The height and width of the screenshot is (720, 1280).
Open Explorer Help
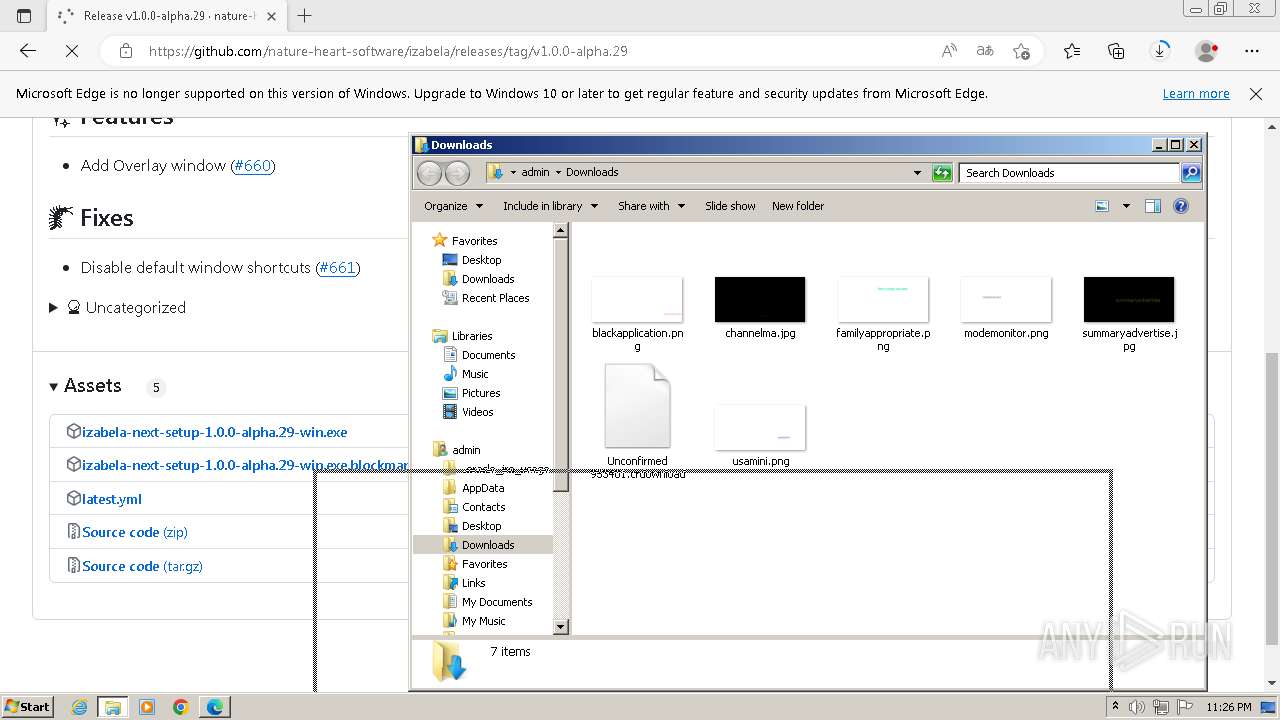(x=1181, y=206)
